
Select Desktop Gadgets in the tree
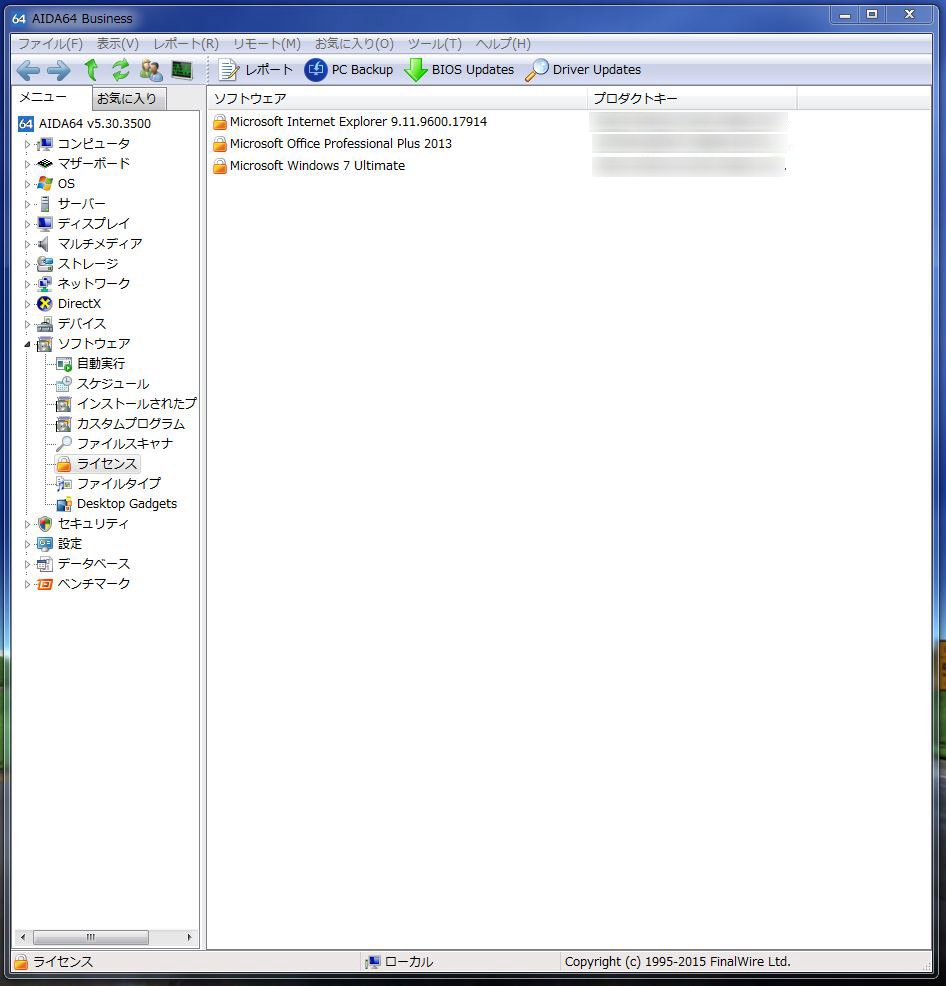coord(127,504)
